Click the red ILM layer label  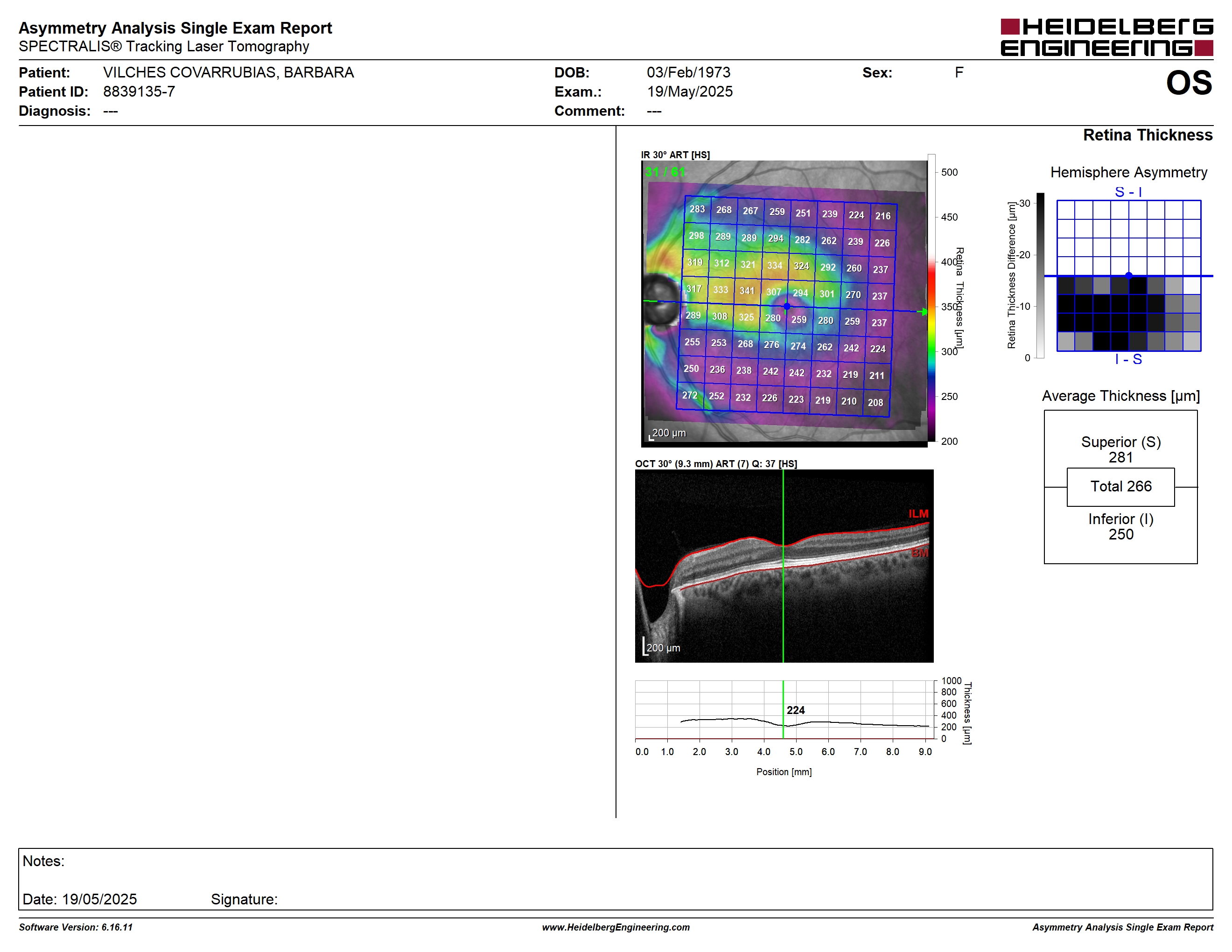point(918,514)
